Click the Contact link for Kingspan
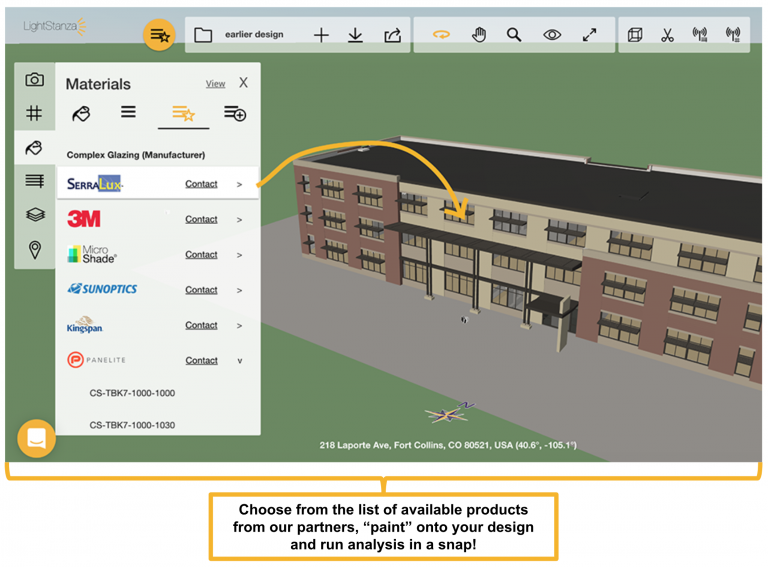The width and height of the screenshot is (768, 567). tap(201, 325)
